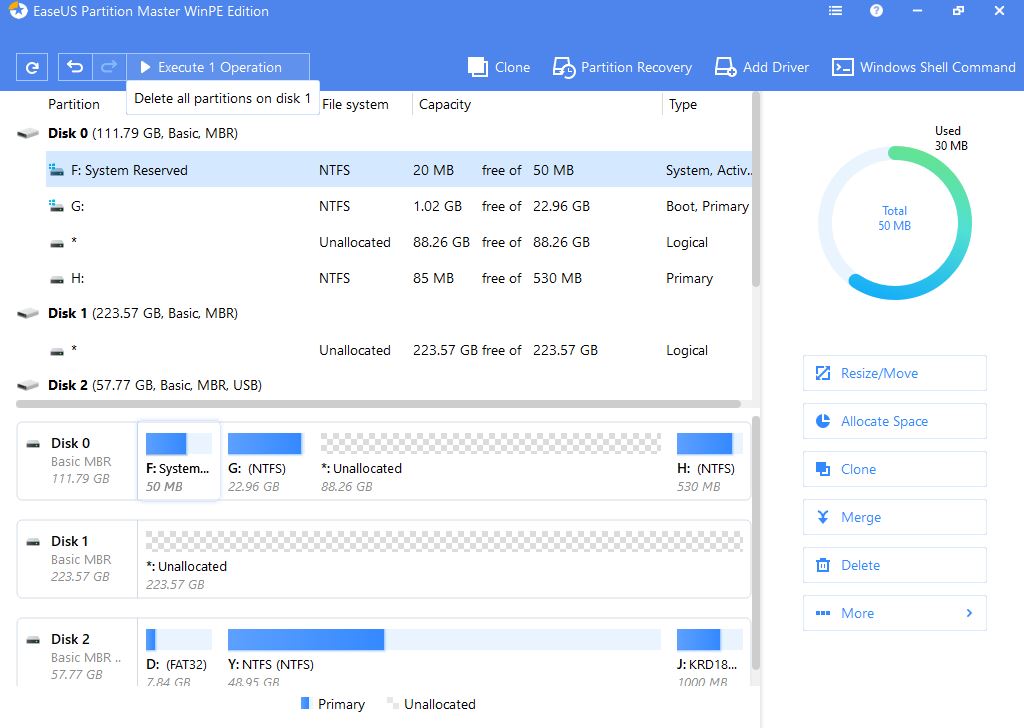1024x728 pixels.
Task: Expand the More options chevron
Action: point(968,613)
